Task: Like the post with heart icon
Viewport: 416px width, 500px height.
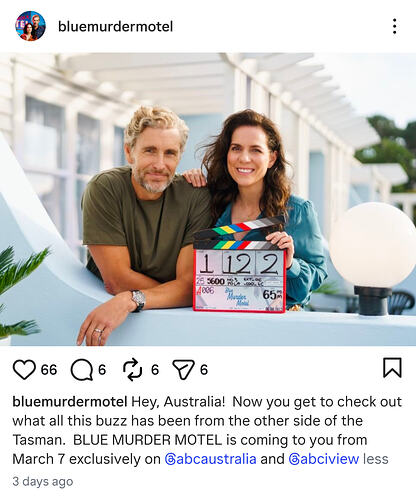Action: [24, 370]
